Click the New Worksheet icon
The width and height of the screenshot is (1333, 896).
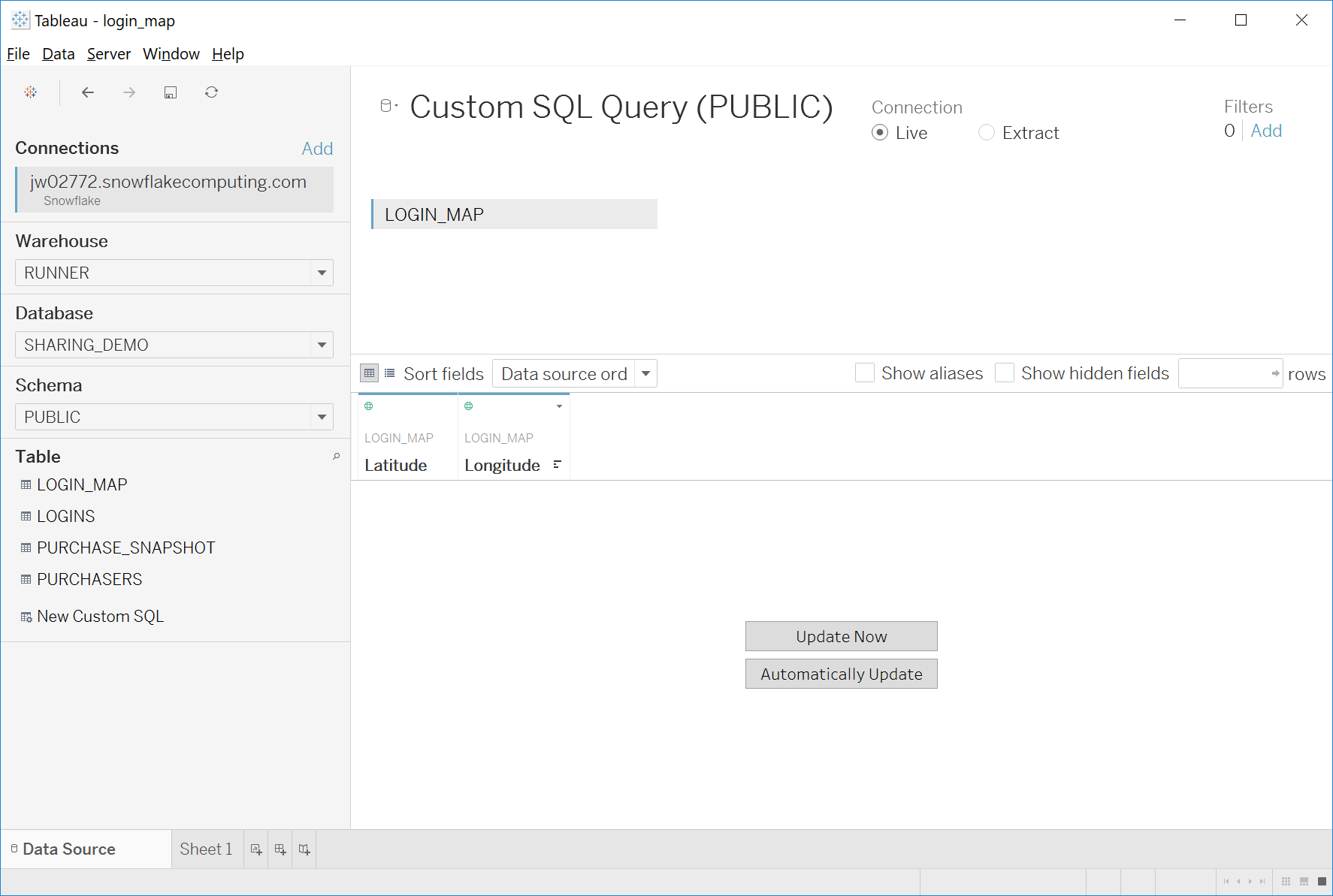coord(256,849)
